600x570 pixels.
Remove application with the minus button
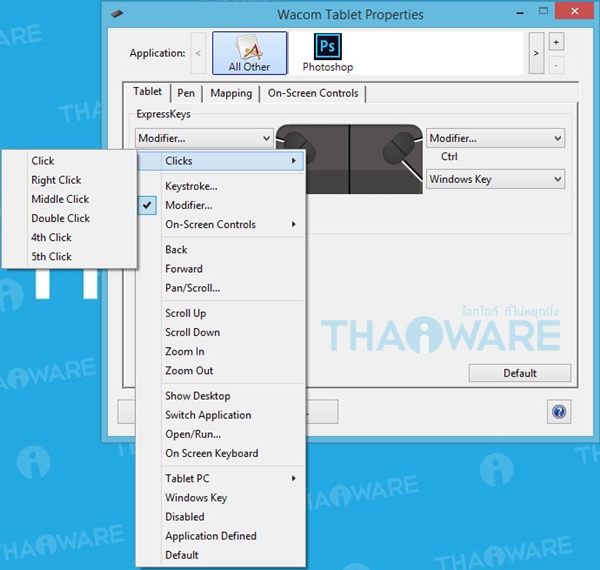click(x=556, y=65)
